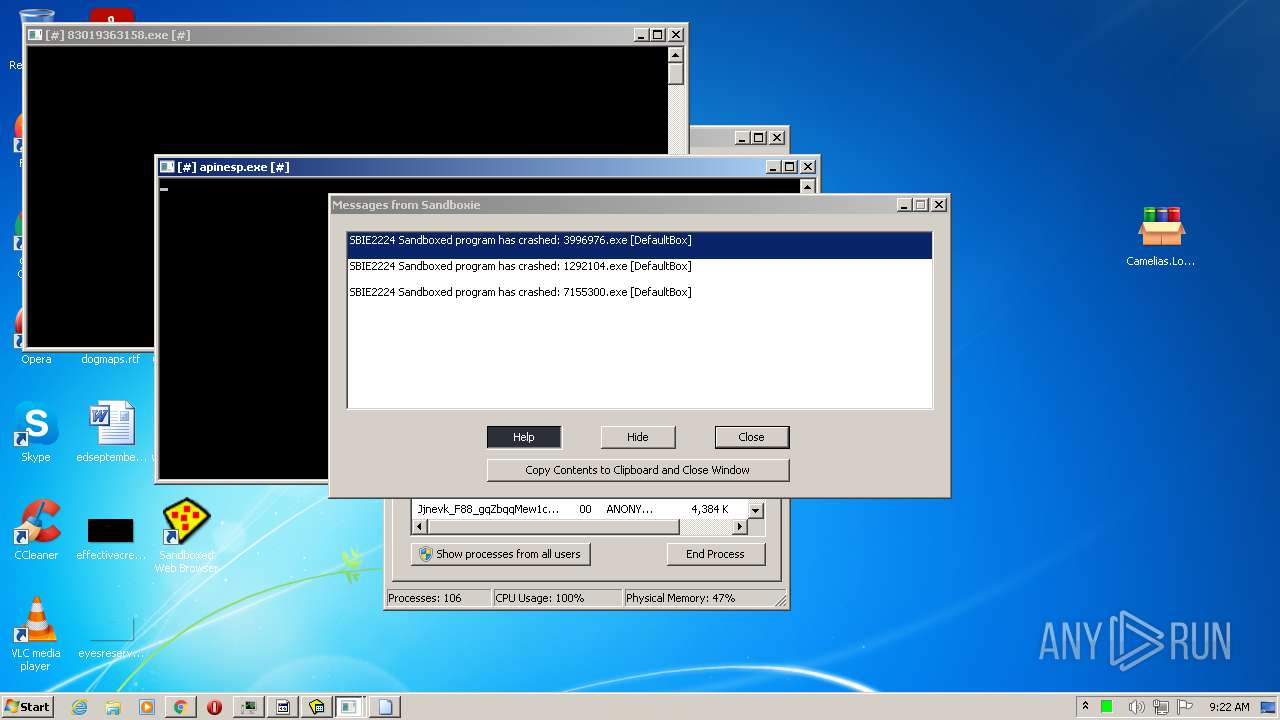Viewport: 1280px width, 720px height.
Task: Switch to Task Manager taskbar button
Action: (248, 707)
